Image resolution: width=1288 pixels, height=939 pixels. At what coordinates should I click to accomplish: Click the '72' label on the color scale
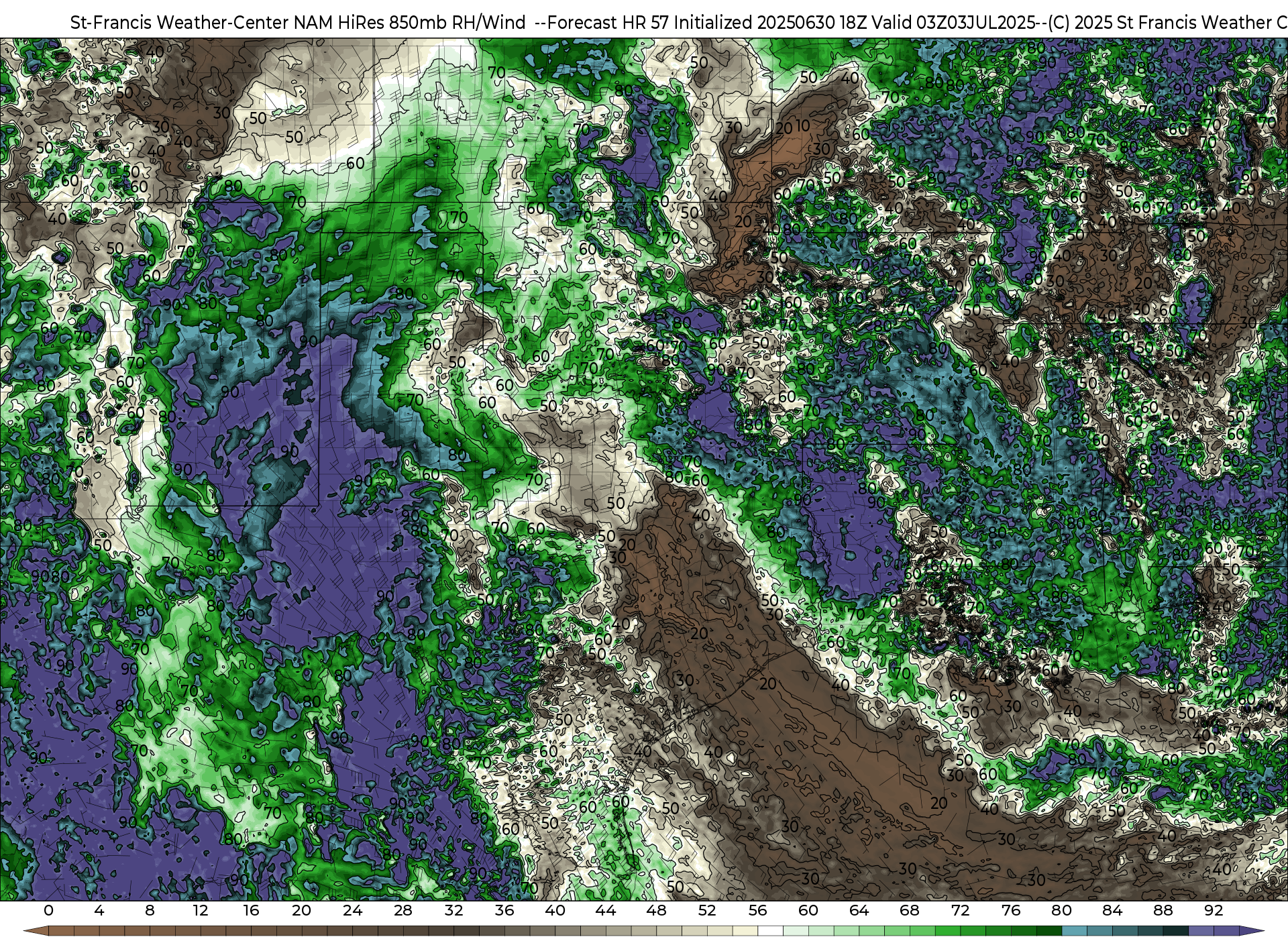[961, 910]
